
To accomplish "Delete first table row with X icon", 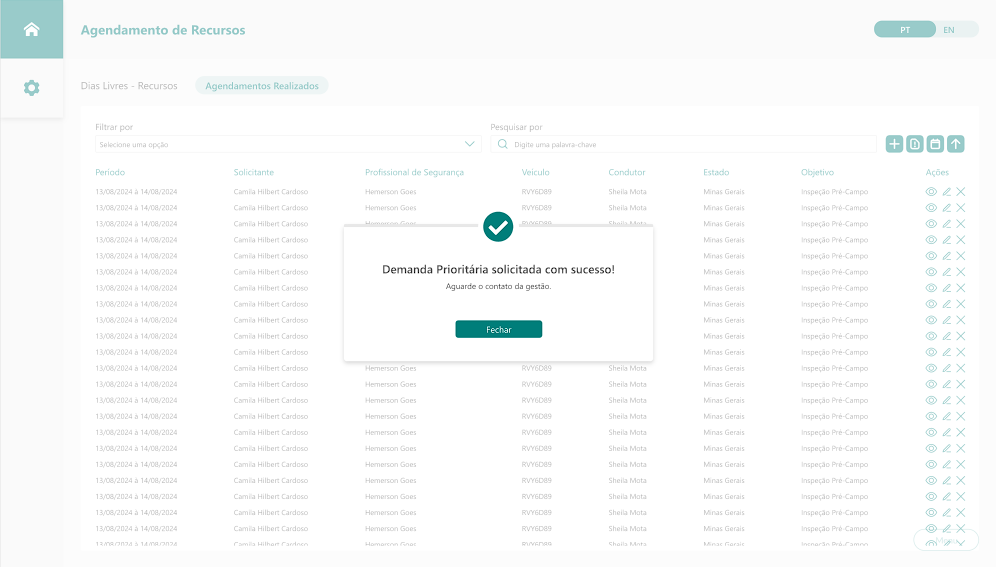I will pos(961,192).
